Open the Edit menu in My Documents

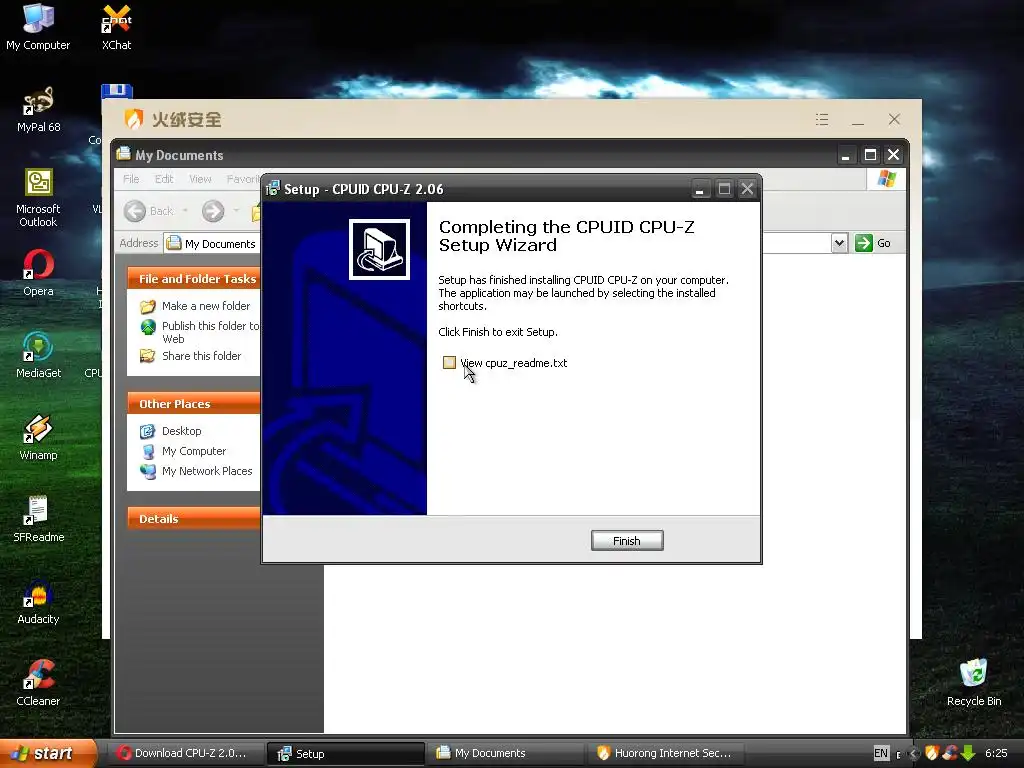coord(164,179)
